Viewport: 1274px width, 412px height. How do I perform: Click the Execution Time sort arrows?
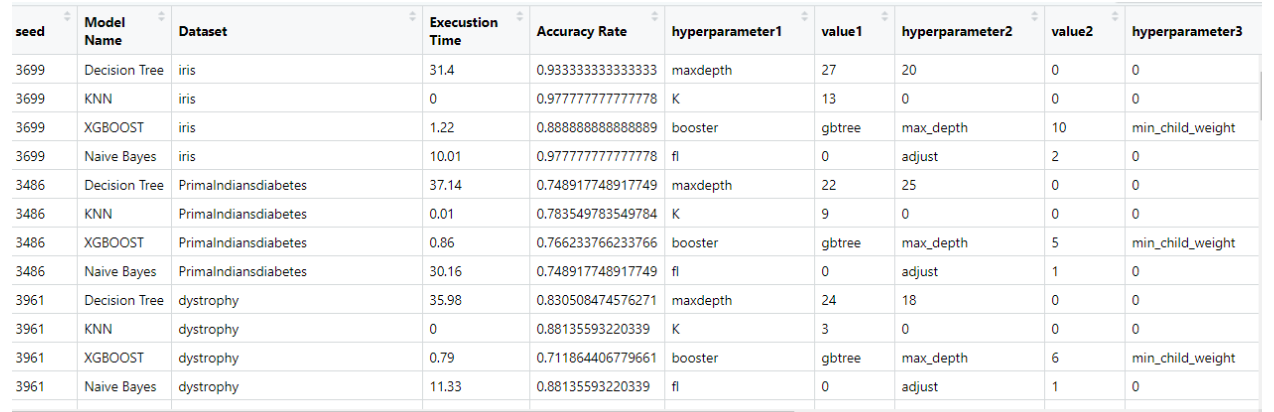click(519, 16)
